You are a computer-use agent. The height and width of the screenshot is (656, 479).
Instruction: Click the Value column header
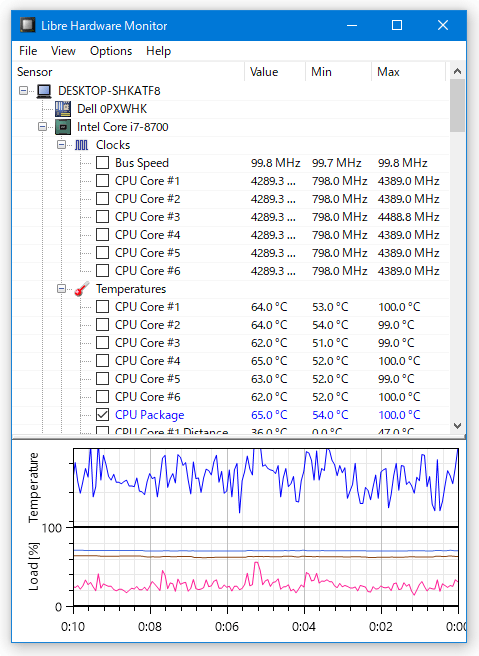point(275,72)
